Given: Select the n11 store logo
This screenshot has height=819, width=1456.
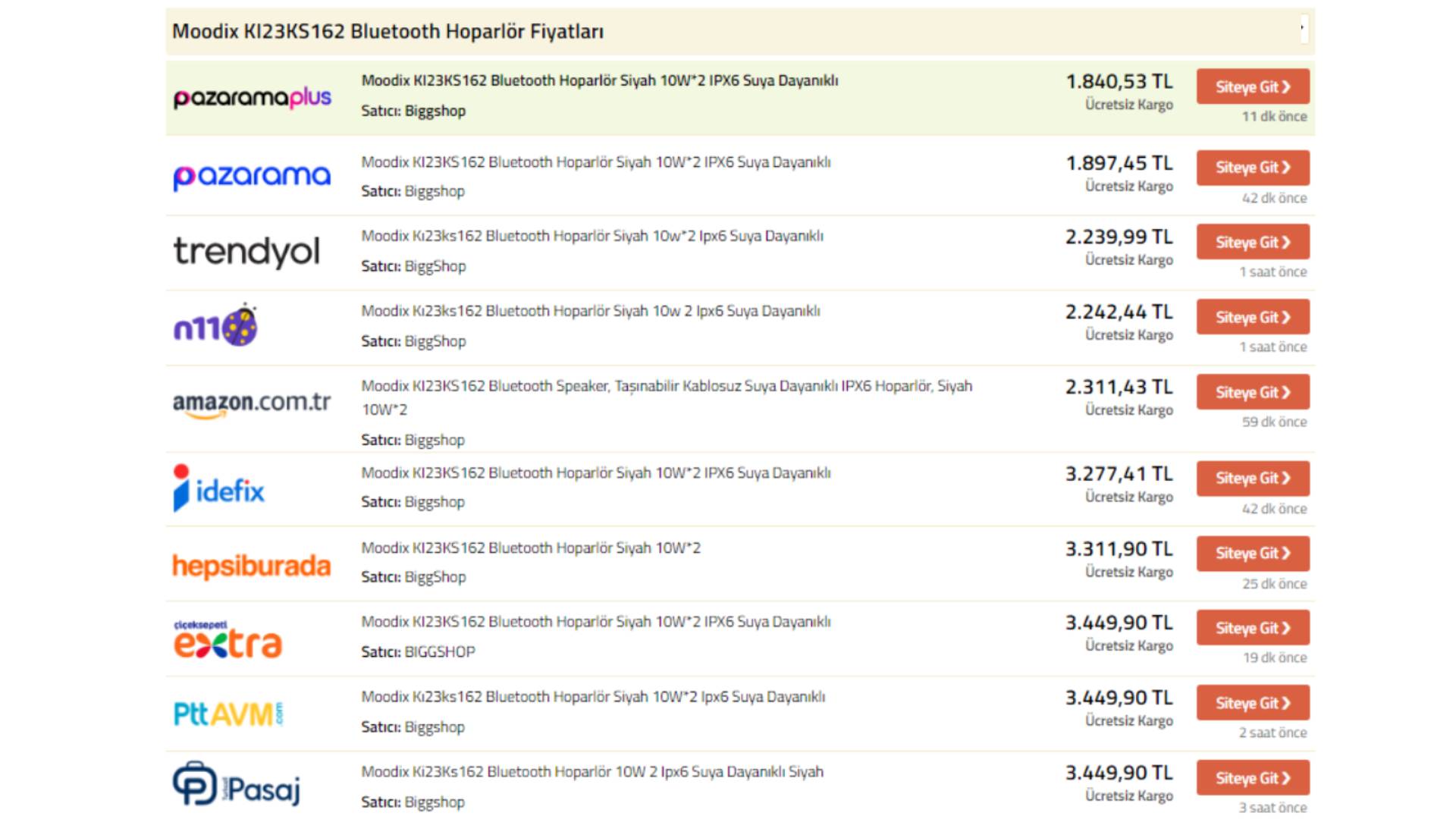Looking at the screenshot, I should (216, 326).
